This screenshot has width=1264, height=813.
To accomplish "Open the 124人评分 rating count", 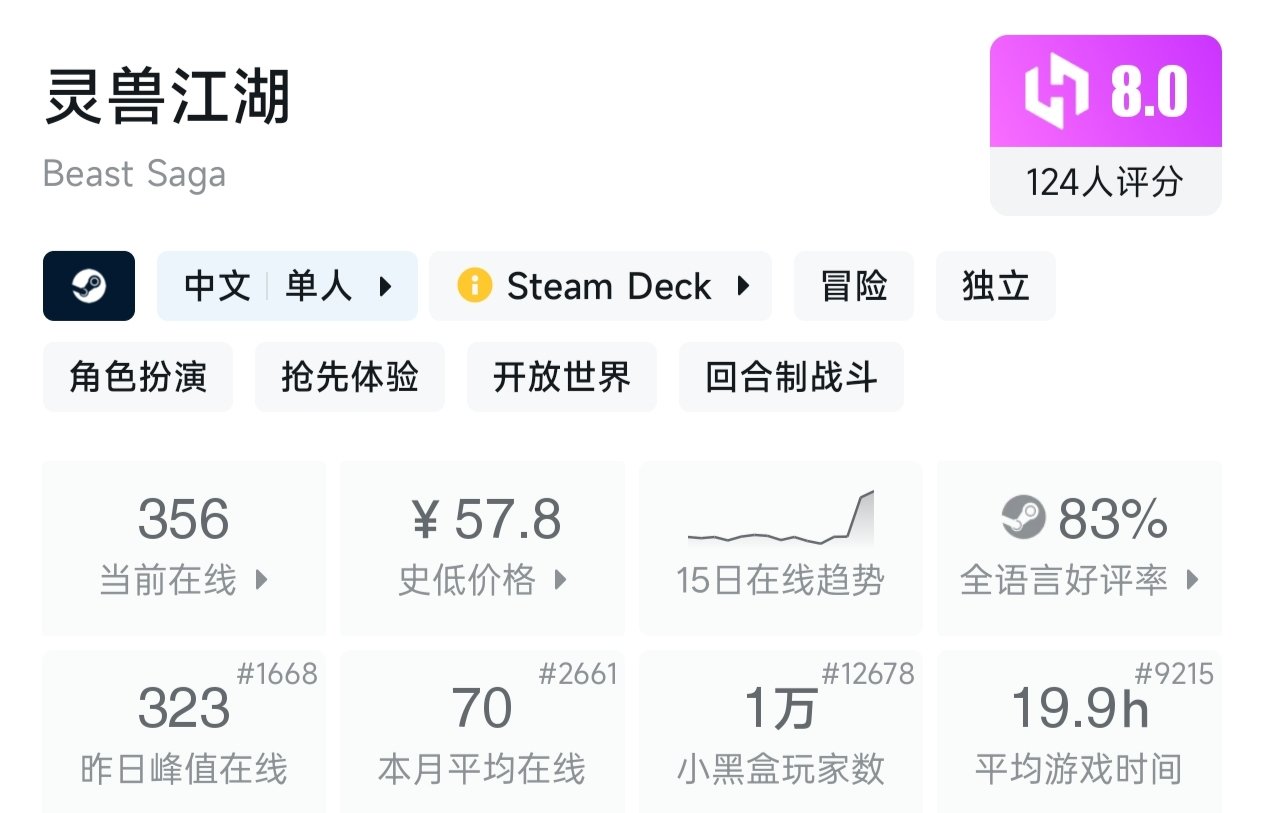I will pos(1105,182).
